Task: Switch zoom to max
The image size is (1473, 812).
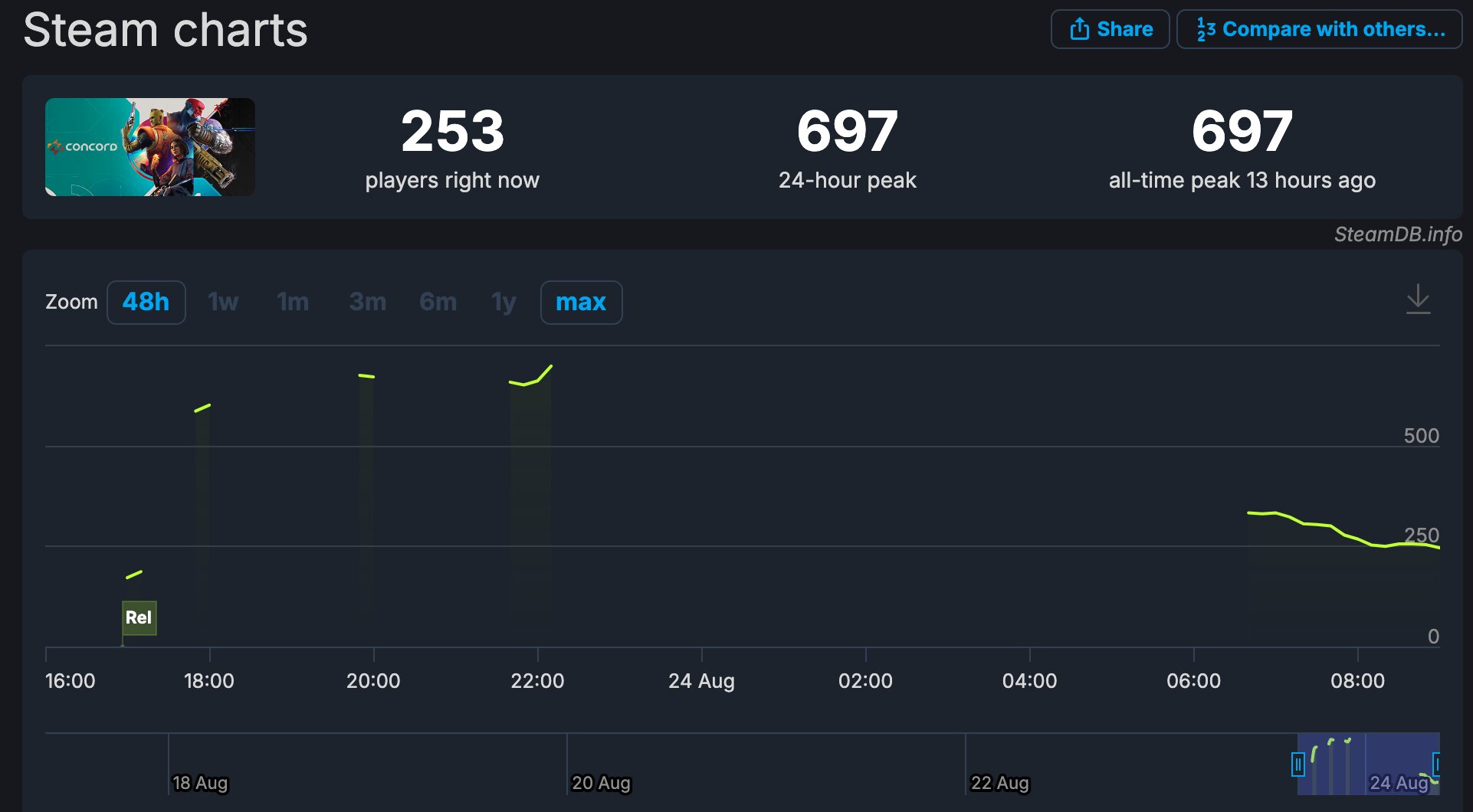Action: [x=581, y=302]
